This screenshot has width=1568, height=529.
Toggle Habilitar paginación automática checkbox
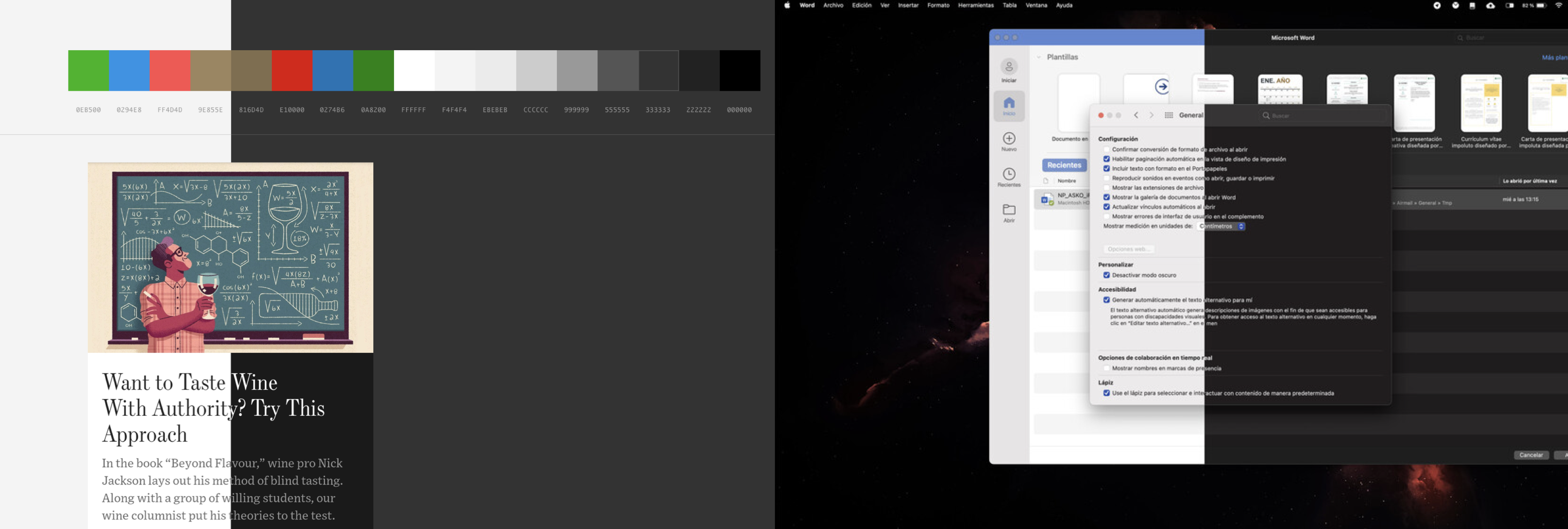pyautogui.click(x=1107, y=160)
